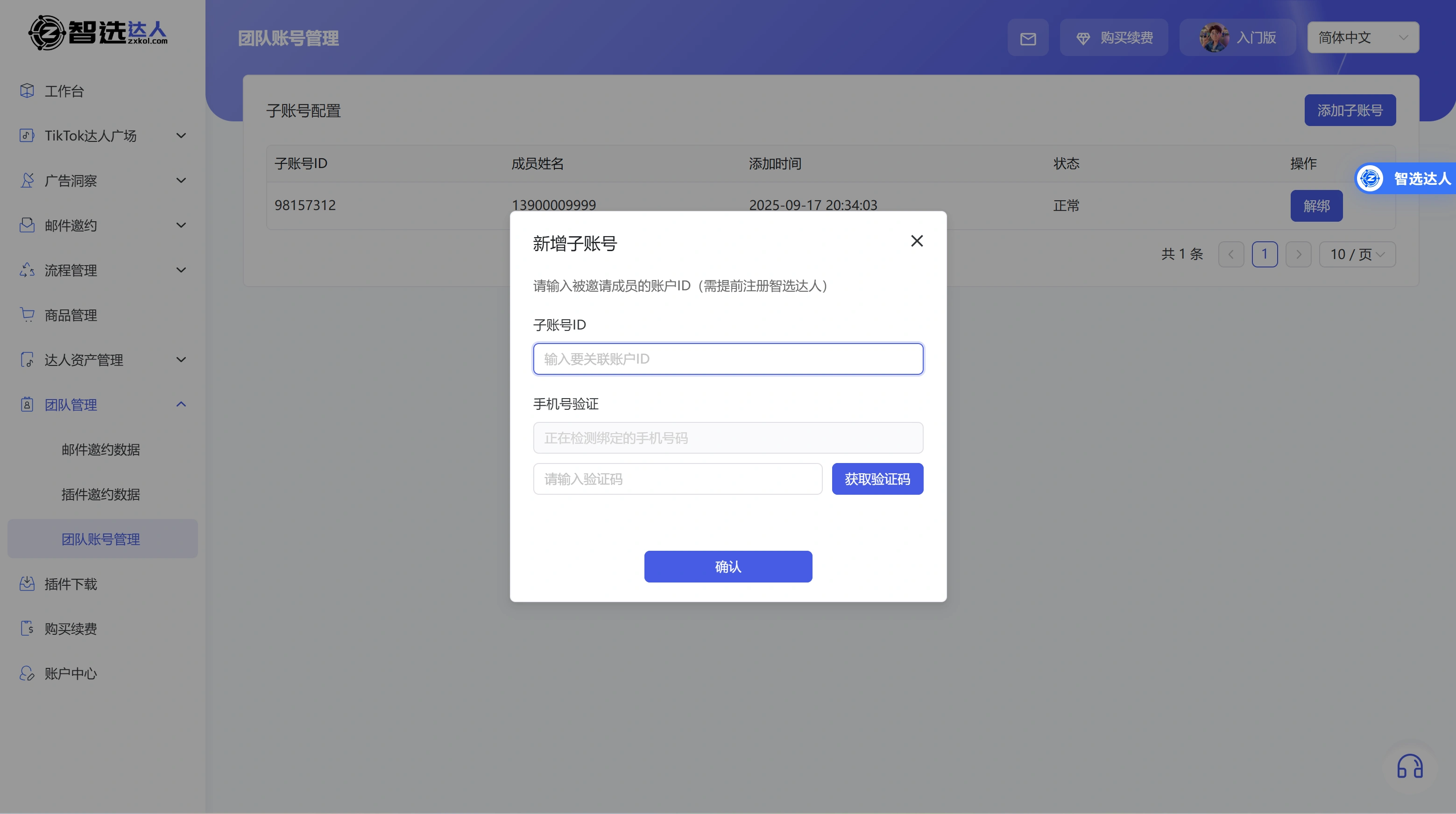The height and width of the screenshot is (814, 1456).
Task: Click the 插件下载 sidebar icon
Action: tap(27, 583)
